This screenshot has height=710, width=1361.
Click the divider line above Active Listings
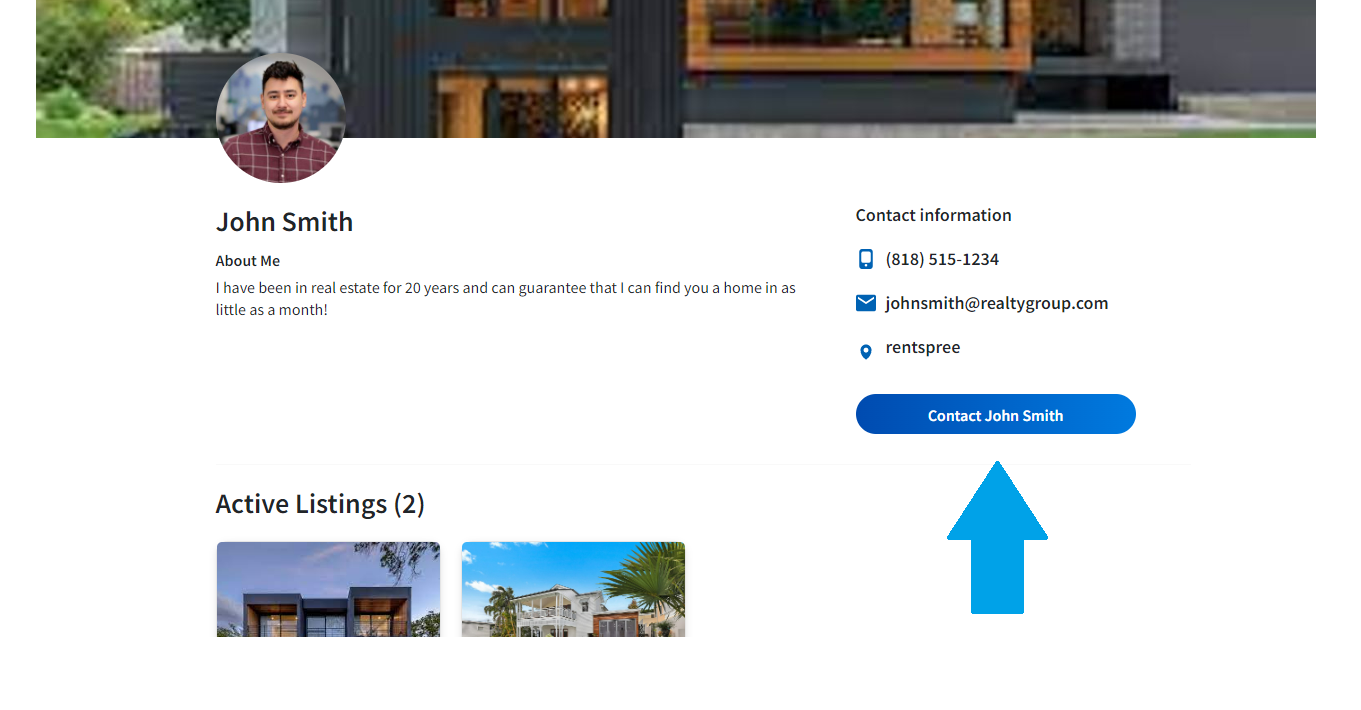tap(704, 464)
